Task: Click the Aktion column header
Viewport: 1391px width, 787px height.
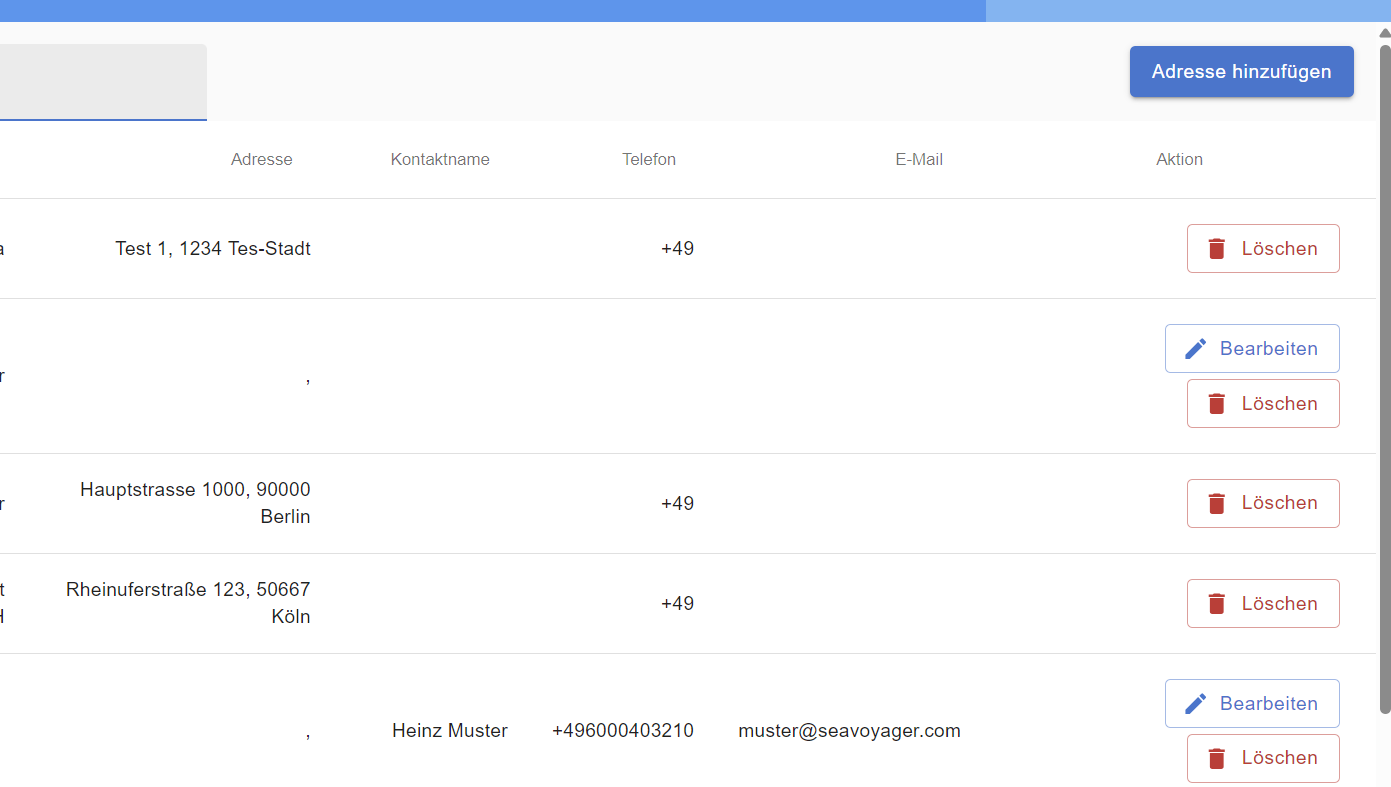Action: (x=1179, y=160)
